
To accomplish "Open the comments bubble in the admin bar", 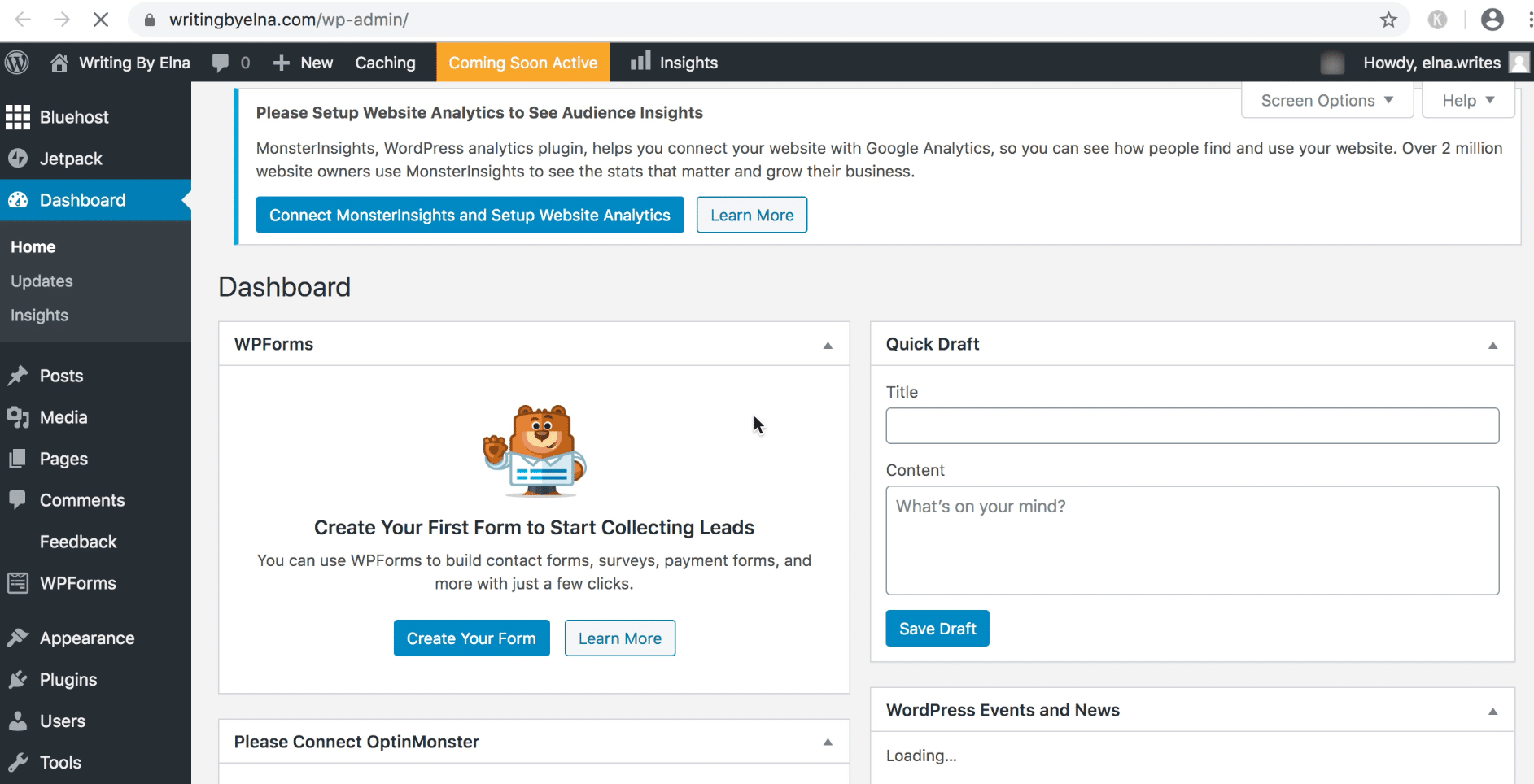I will (x=220, y=62).
